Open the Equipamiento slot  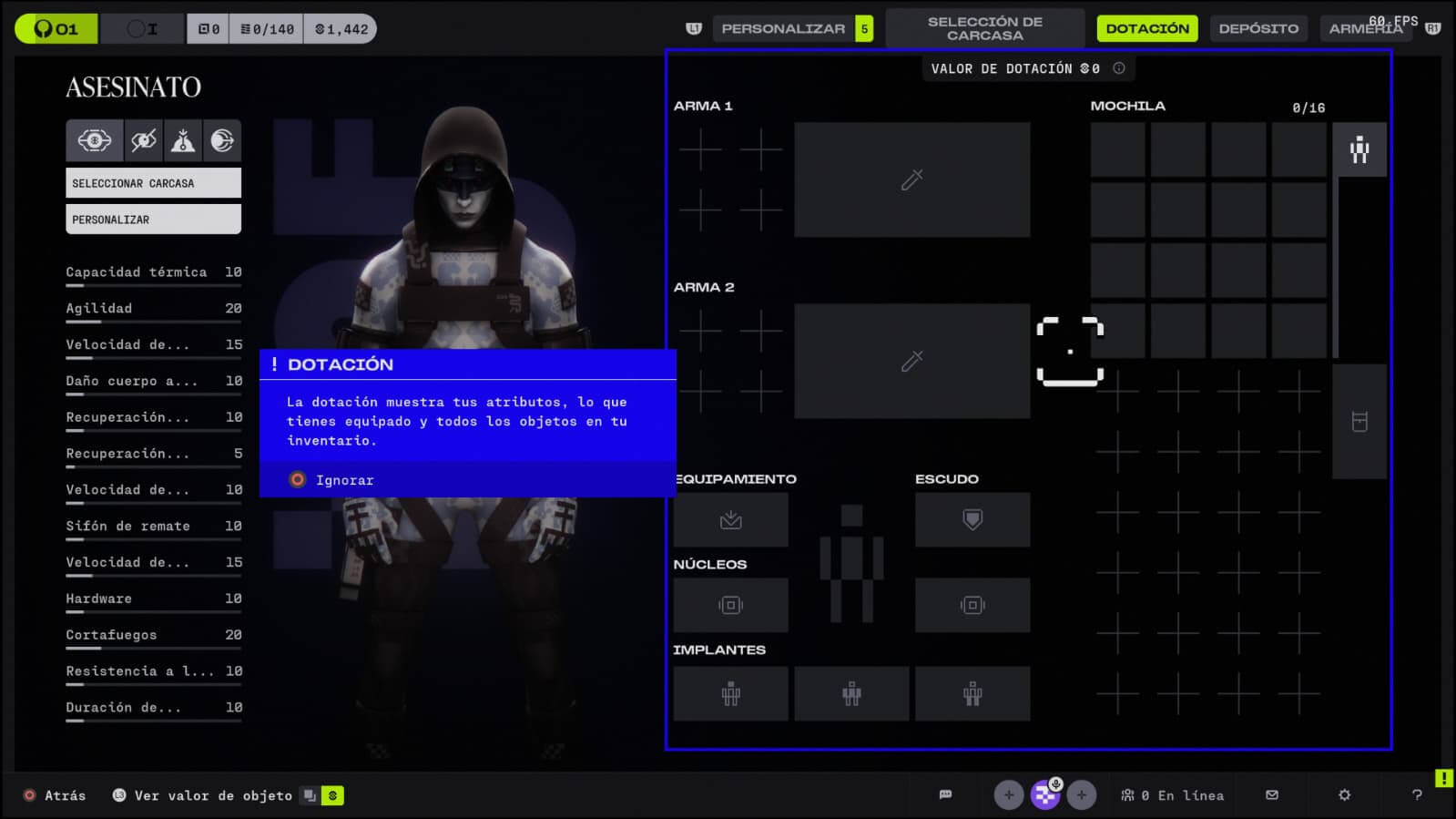[730, 519]
